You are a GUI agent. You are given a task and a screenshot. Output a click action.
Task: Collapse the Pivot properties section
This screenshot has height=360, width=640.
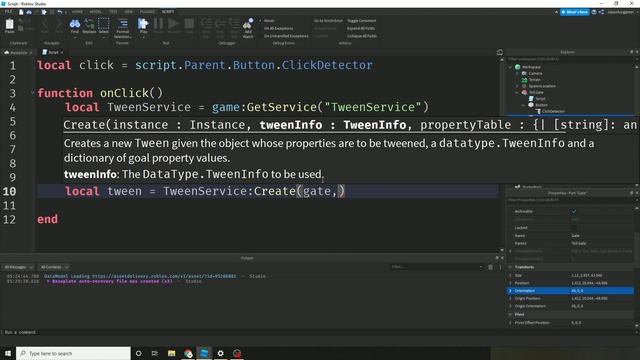(510, 314)
